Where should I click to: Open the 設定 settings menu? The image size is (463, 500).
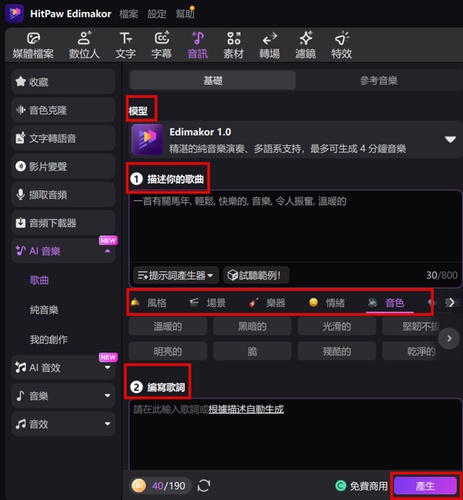(x=157, y=14)
